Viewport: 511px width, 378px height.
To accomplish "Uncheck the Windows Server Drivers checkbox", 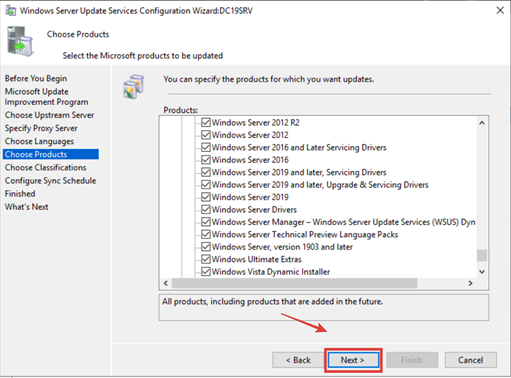I will pyautogui.click(x=206, y=209).
